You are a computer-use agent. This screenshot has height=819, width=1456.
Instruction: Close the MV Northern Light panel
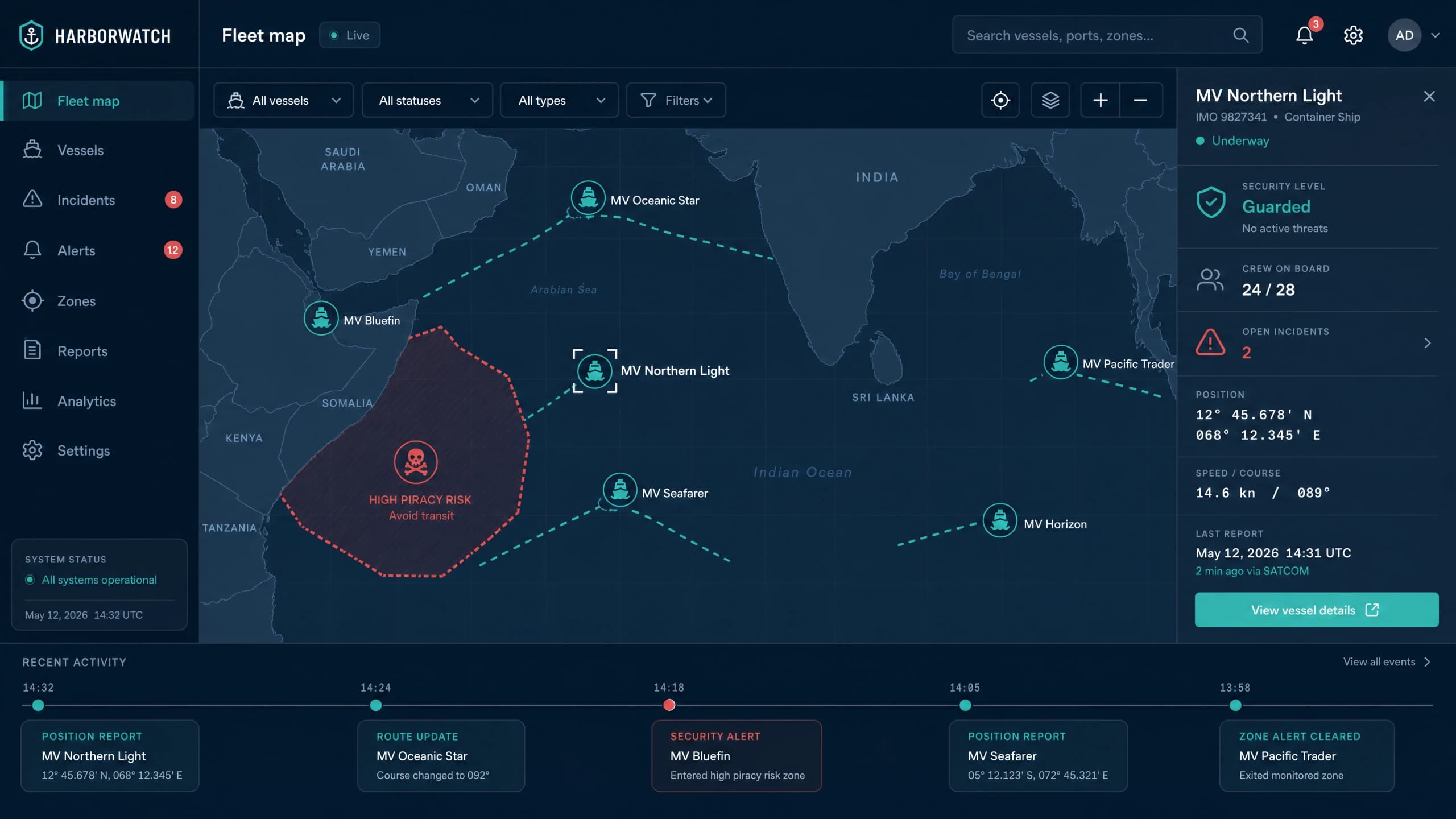pyautogui.click(x=1429, y=96)
